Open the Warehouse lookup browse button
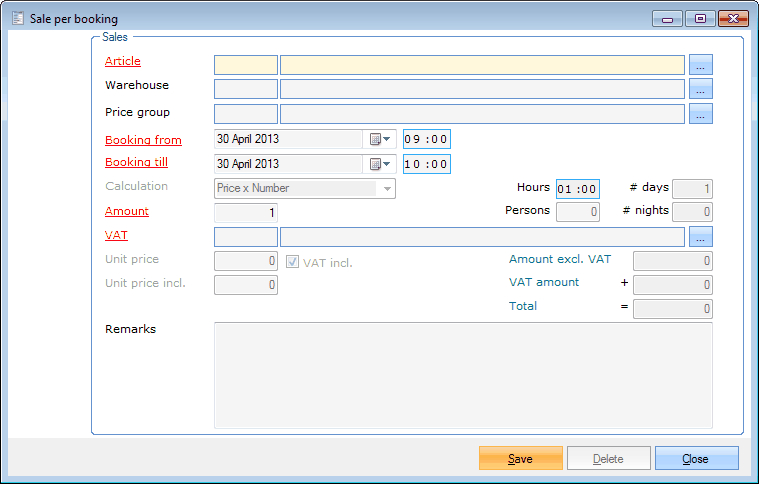 pyautogui.click(x=701, y=89)
